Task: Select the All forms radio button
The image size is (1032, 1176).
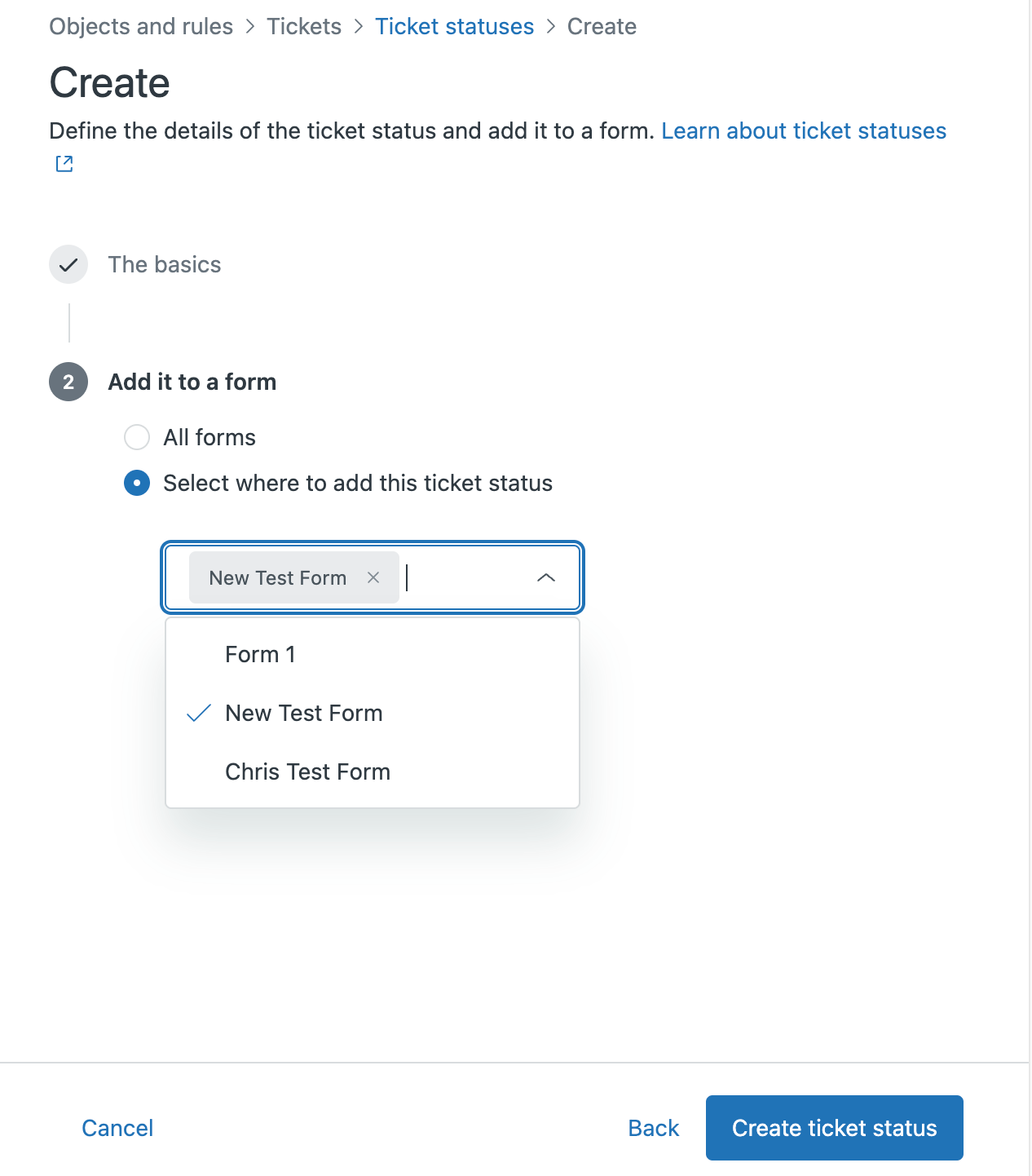Action: point(136,437)
